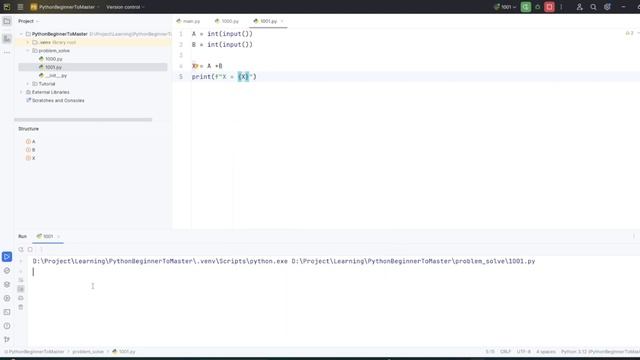
Task: Click UTF-8 encoding in status bar
Action: [524, 351]
